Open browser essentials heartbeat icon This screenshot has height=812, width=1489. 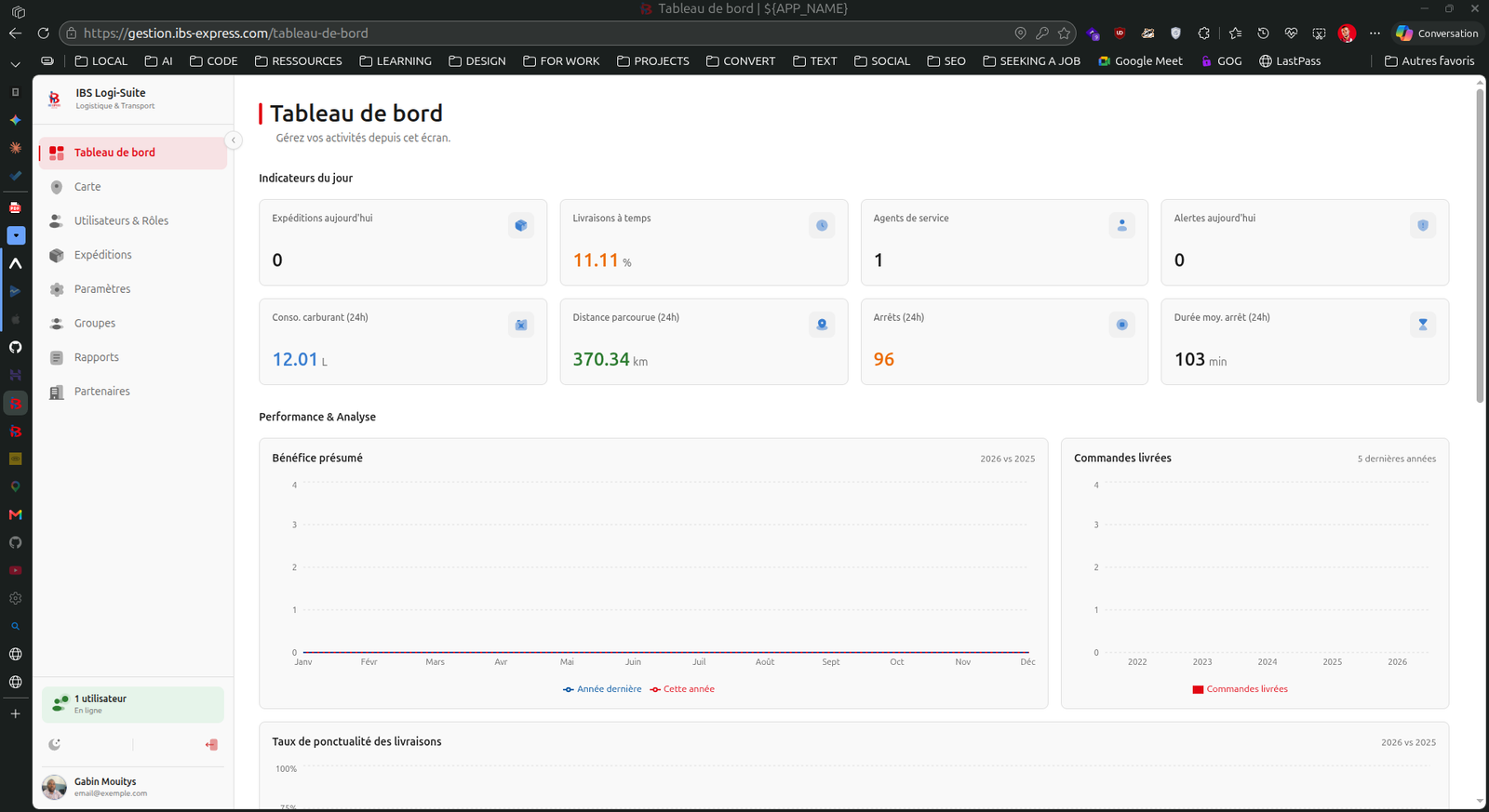[x=1291, y=33]
